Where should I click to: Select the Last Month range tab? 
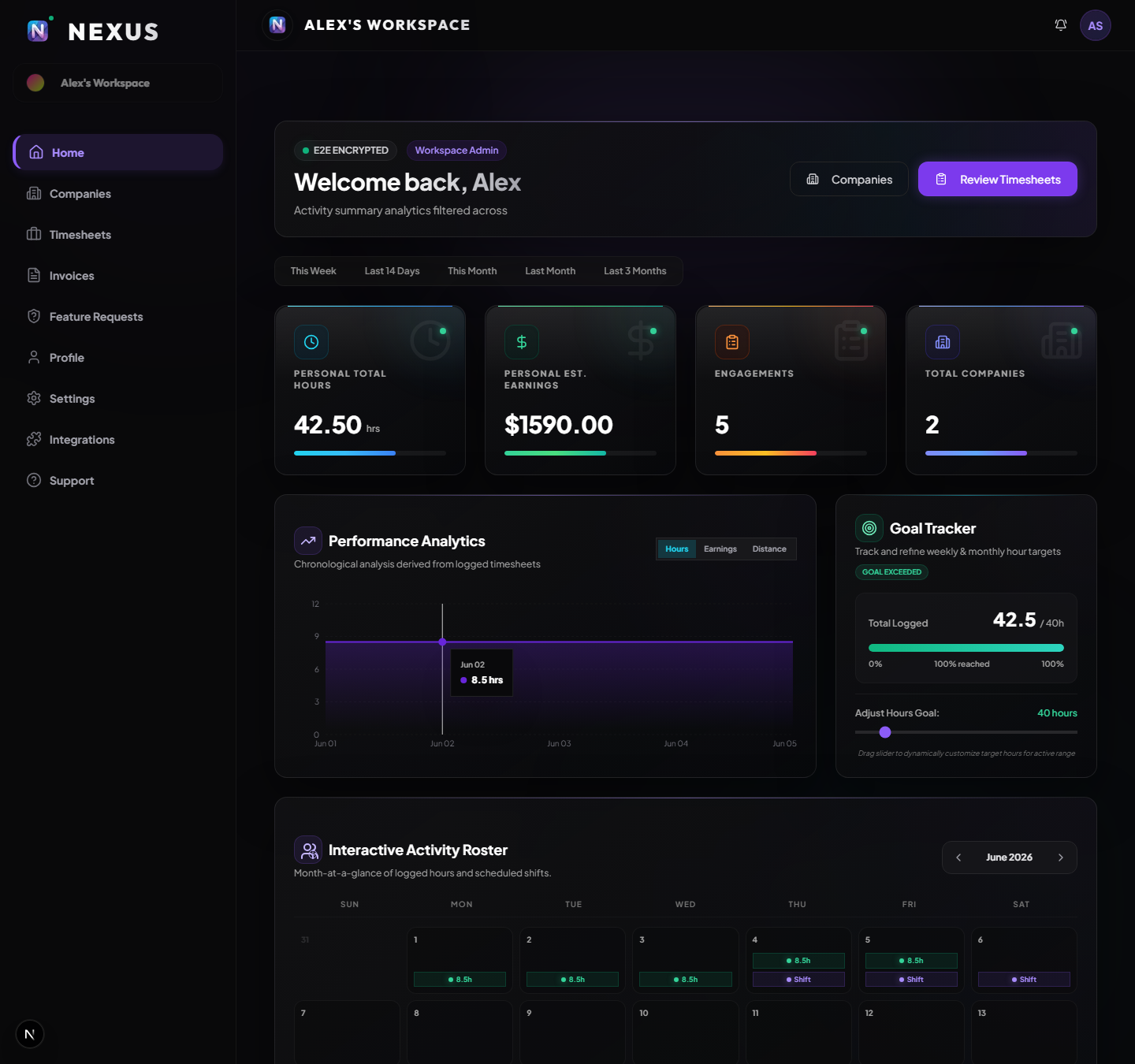coord(550,271)
